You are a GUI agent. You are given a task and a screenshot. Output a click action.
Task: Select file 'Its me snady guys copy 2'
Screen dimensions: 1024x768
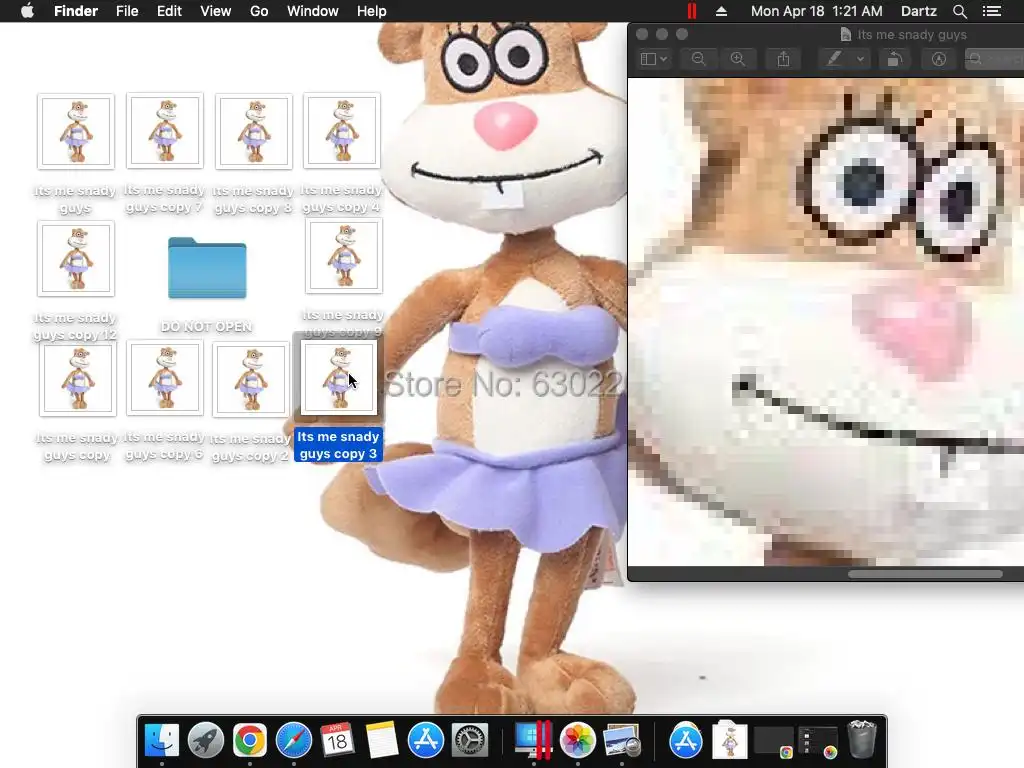tap(251, 379)
